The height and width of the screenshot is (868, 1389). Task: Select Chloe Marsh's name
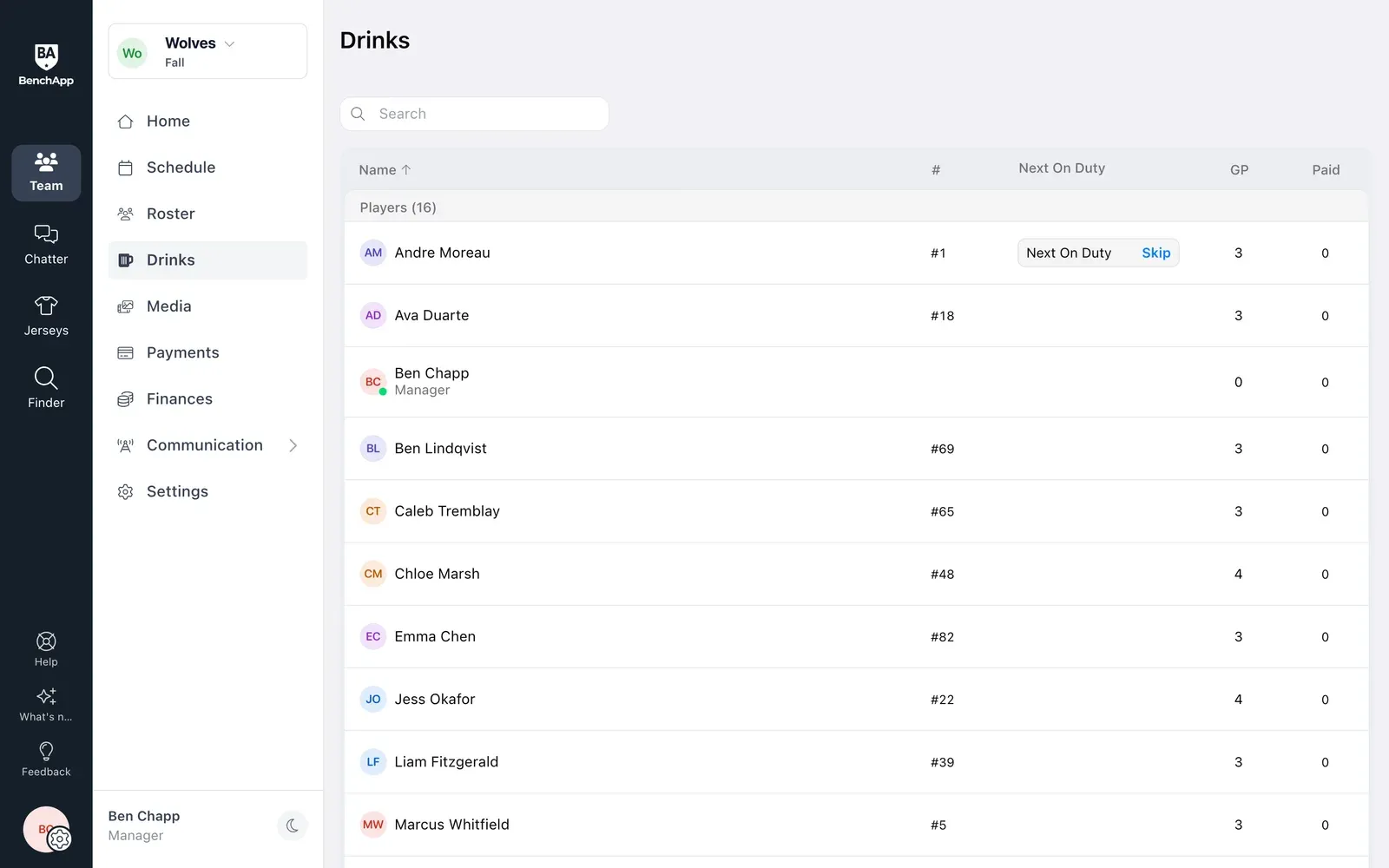coord(437,574)
